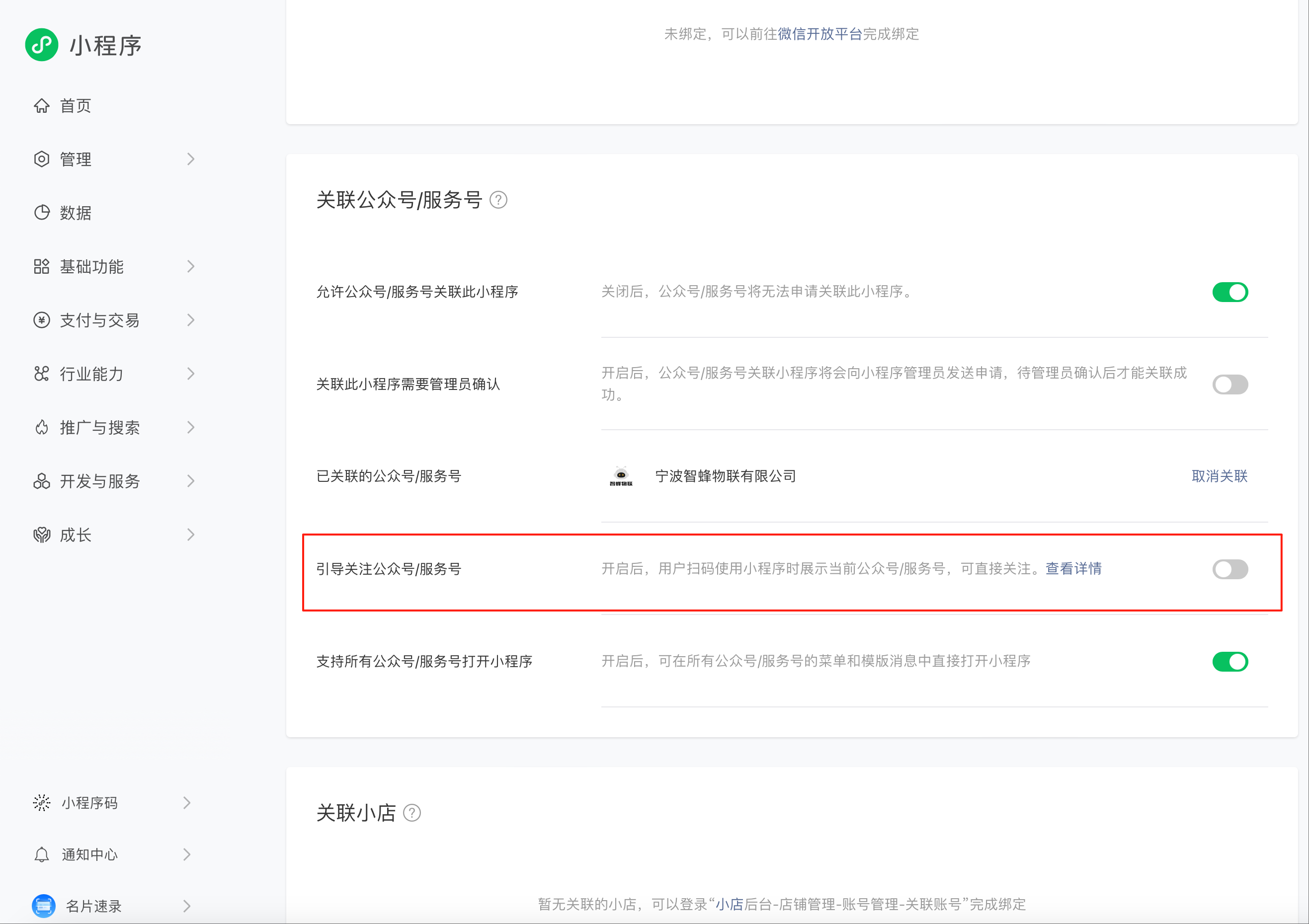The width and height of the screenshot is (1309, 924).
Task: Click the question mark beside 关联小店
Action: point(411,813)
